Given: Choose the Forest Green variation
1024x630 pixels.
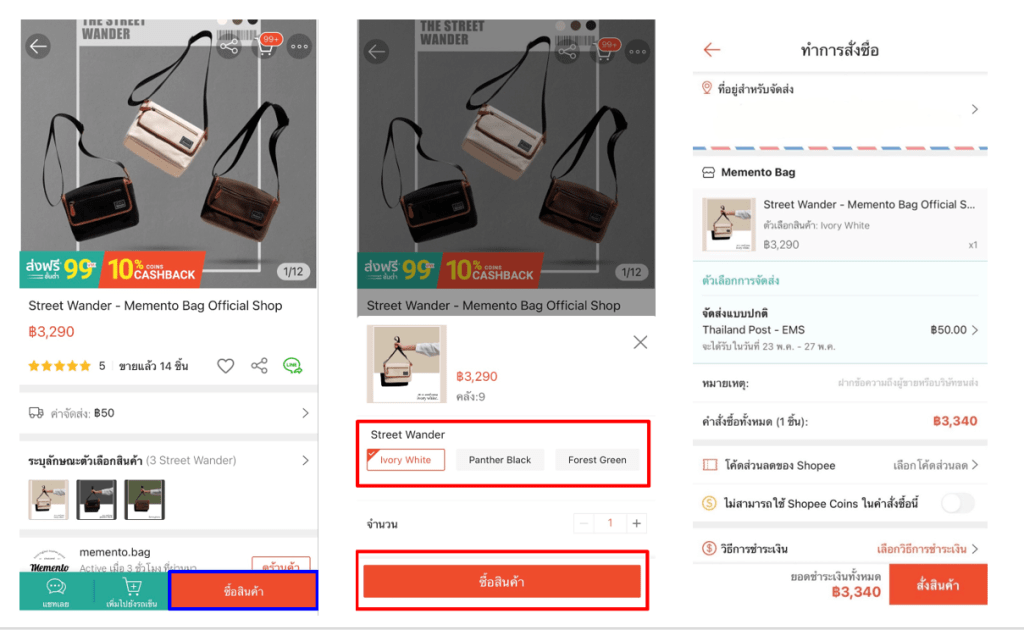Looking at the screenshot, I should pos(597,460).
